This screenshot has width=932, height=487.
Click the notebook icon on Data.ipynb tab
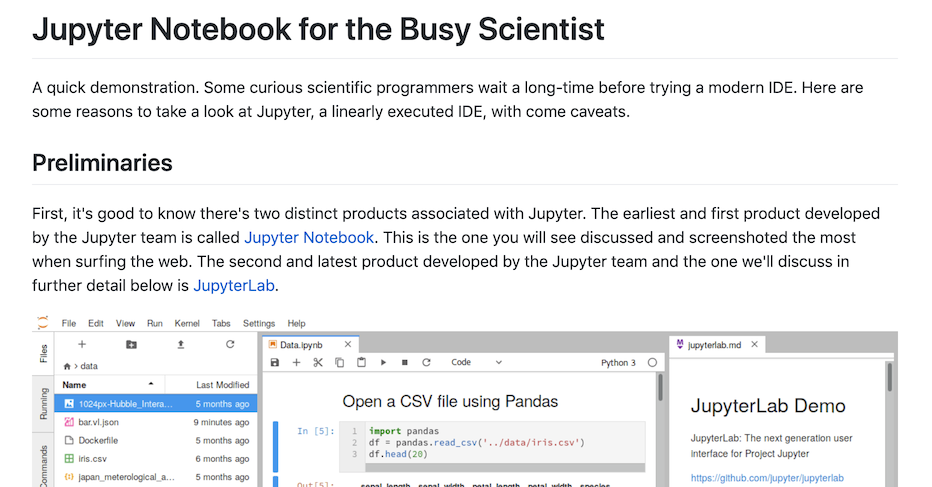[x=273, y=344]
